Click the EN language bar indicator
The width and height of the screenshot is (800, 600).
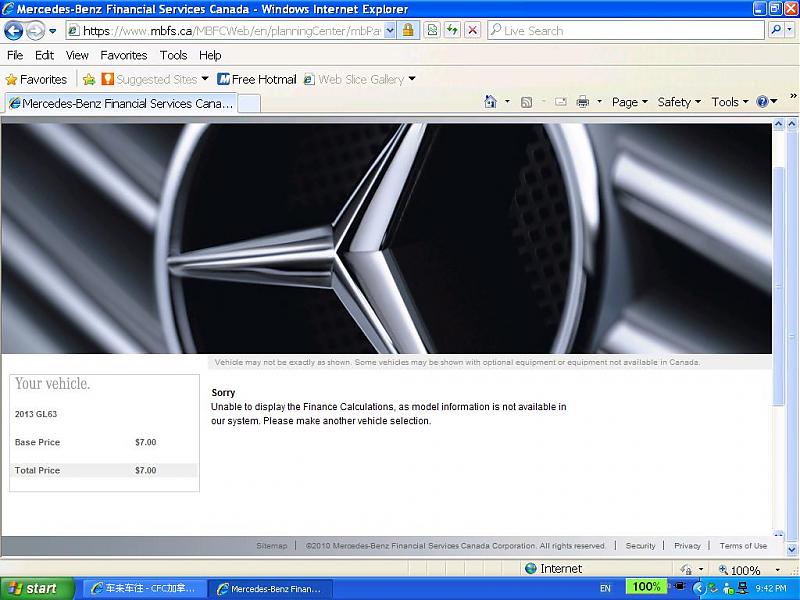(x=605, y=588)
